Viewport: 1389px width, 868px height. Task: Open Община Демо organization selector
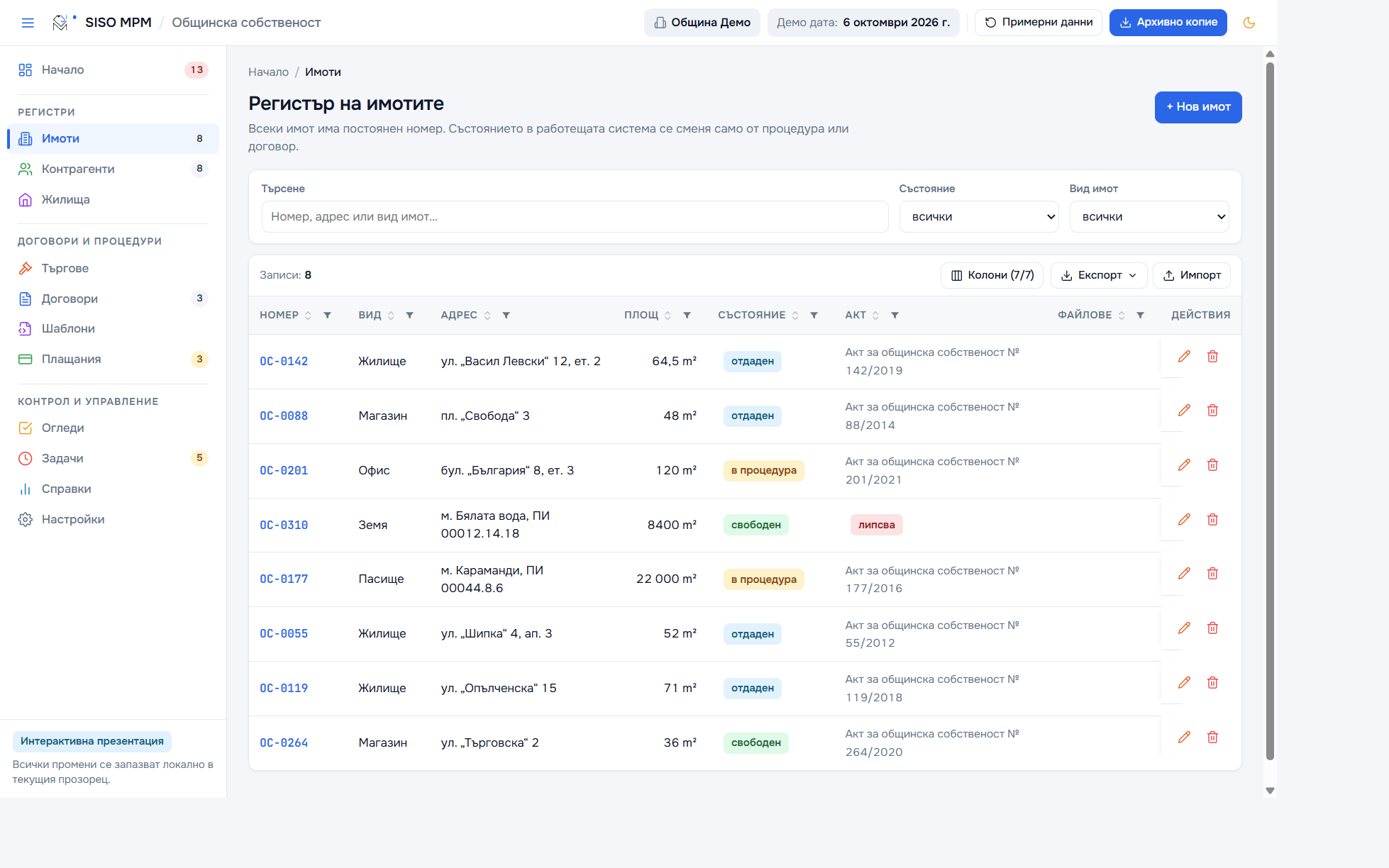[702, 23]
